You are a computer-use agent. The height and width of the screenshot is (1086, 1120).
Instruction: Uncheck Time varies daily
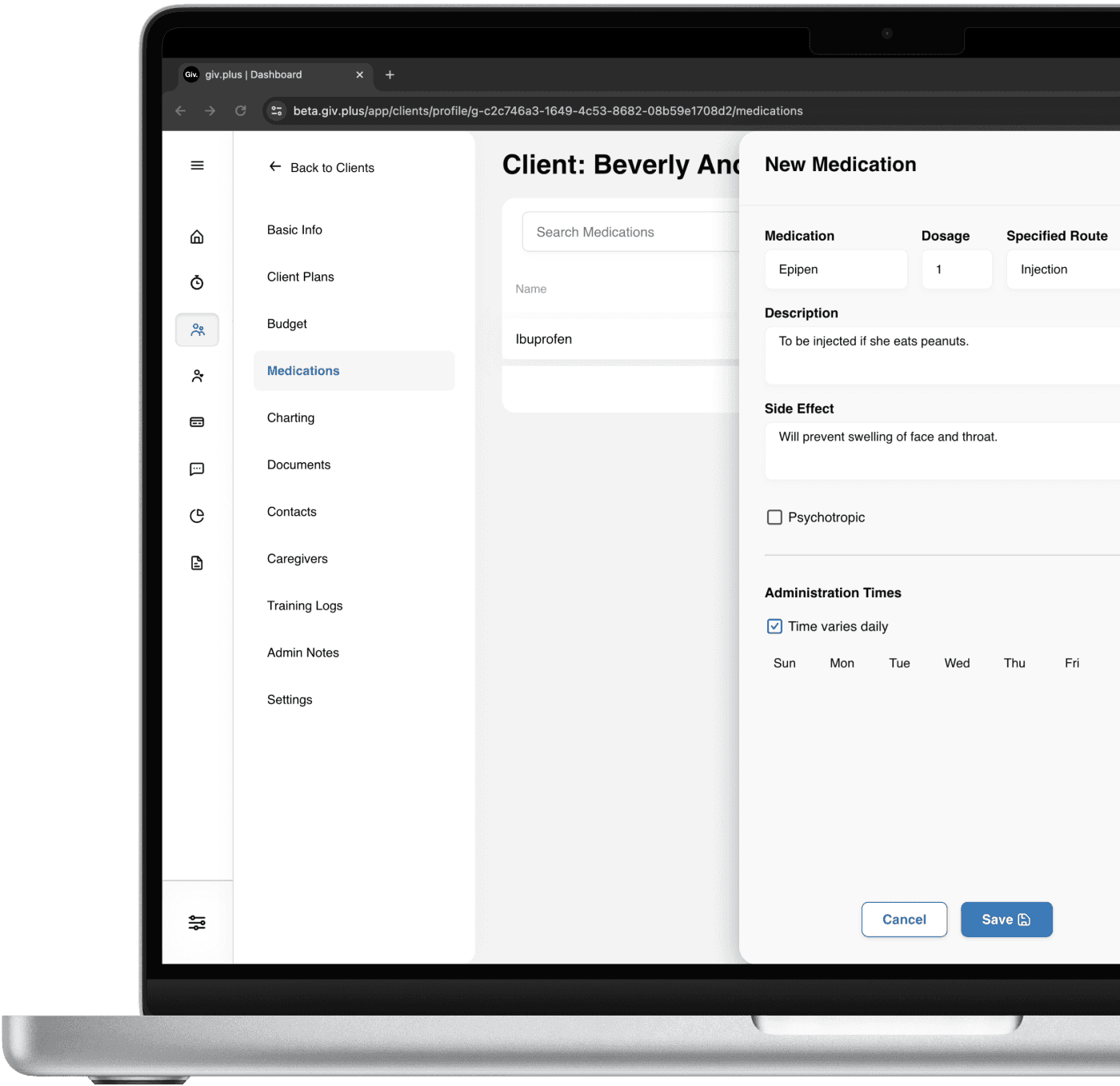[774, 626]
